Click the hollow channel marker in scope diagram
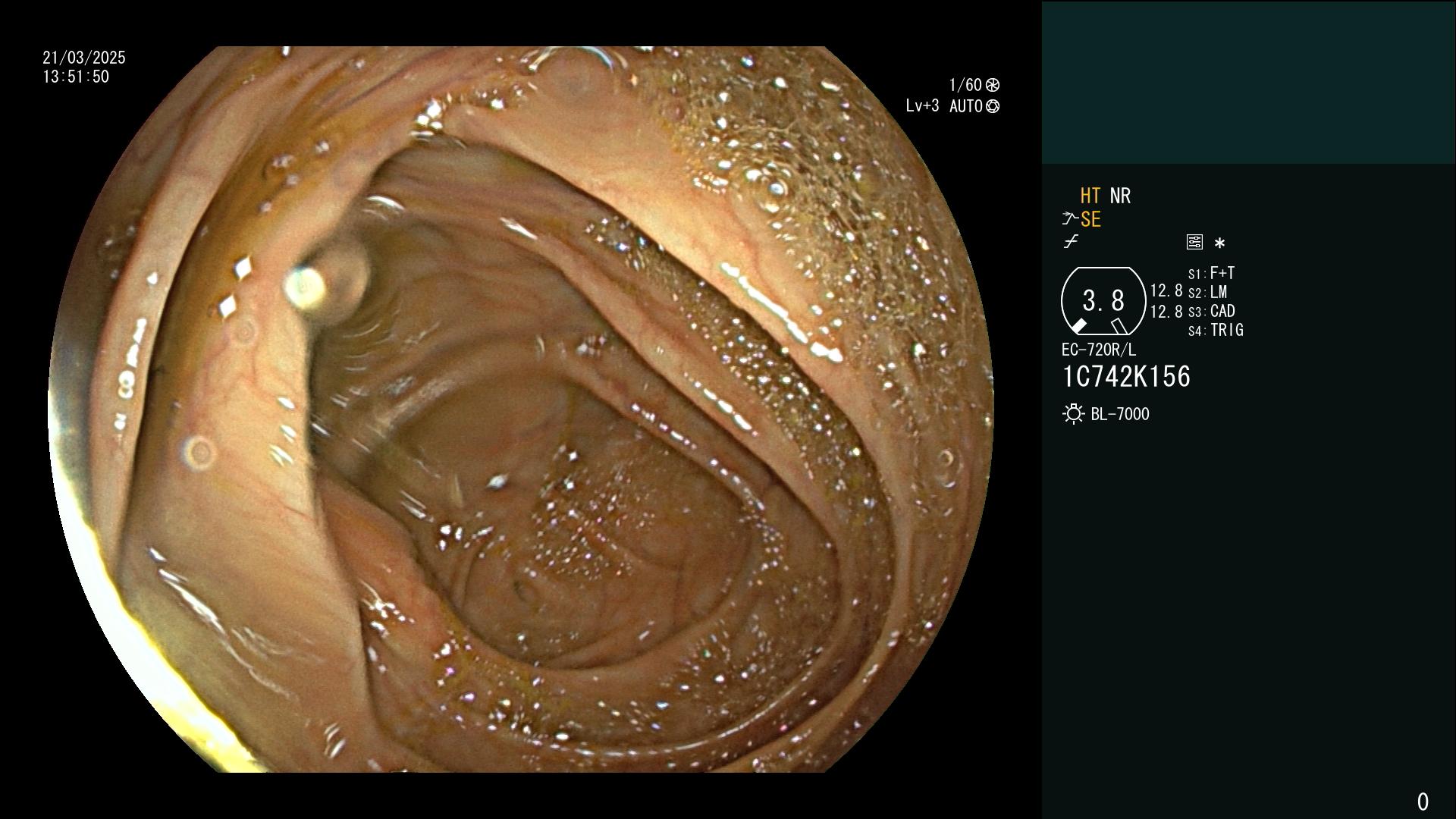The width and height of the screenshot is (1456, 819). pyautogui.click(x=1119, y=326)
